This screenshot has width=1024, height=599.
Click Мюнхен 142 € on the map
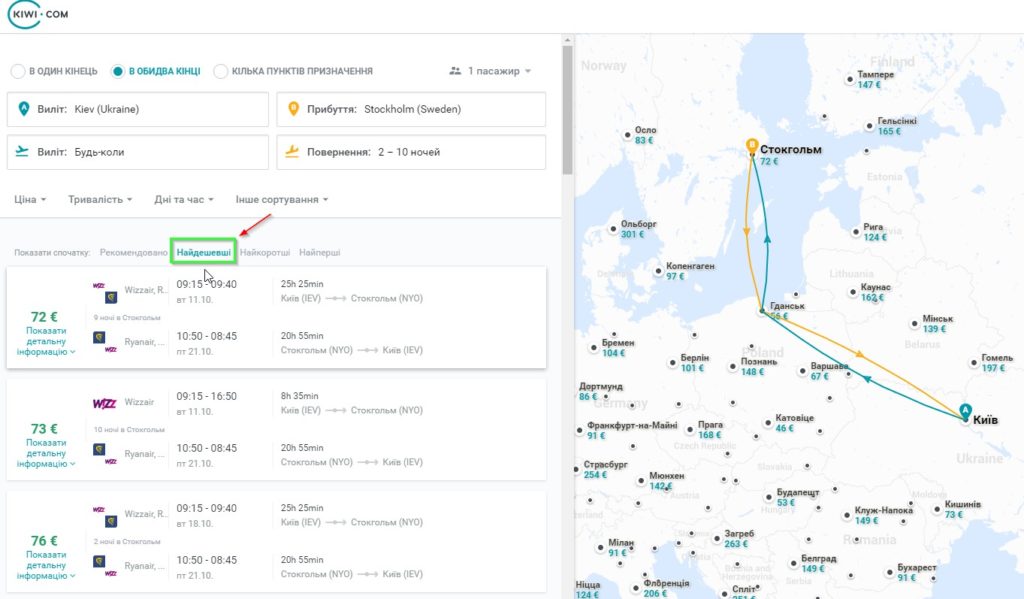coord(662,481)
